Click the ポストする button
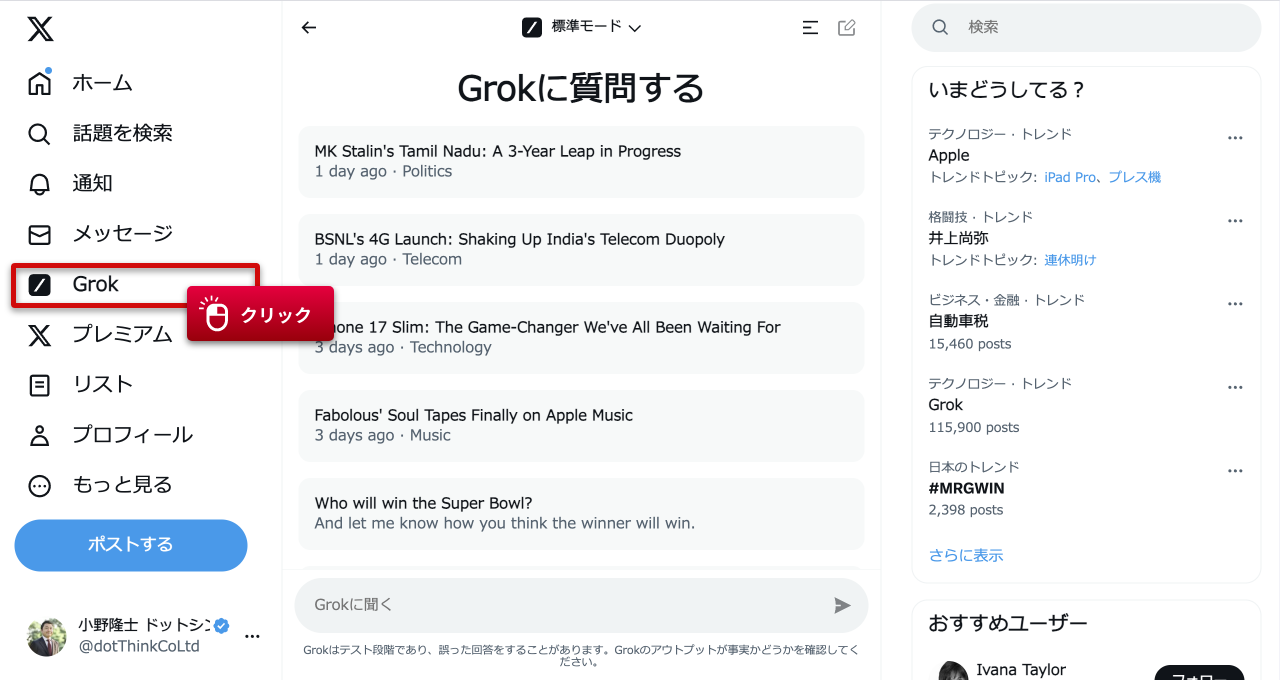This screenshot has height=680, width=1280. pyautogui.click(x=130, y=545)
